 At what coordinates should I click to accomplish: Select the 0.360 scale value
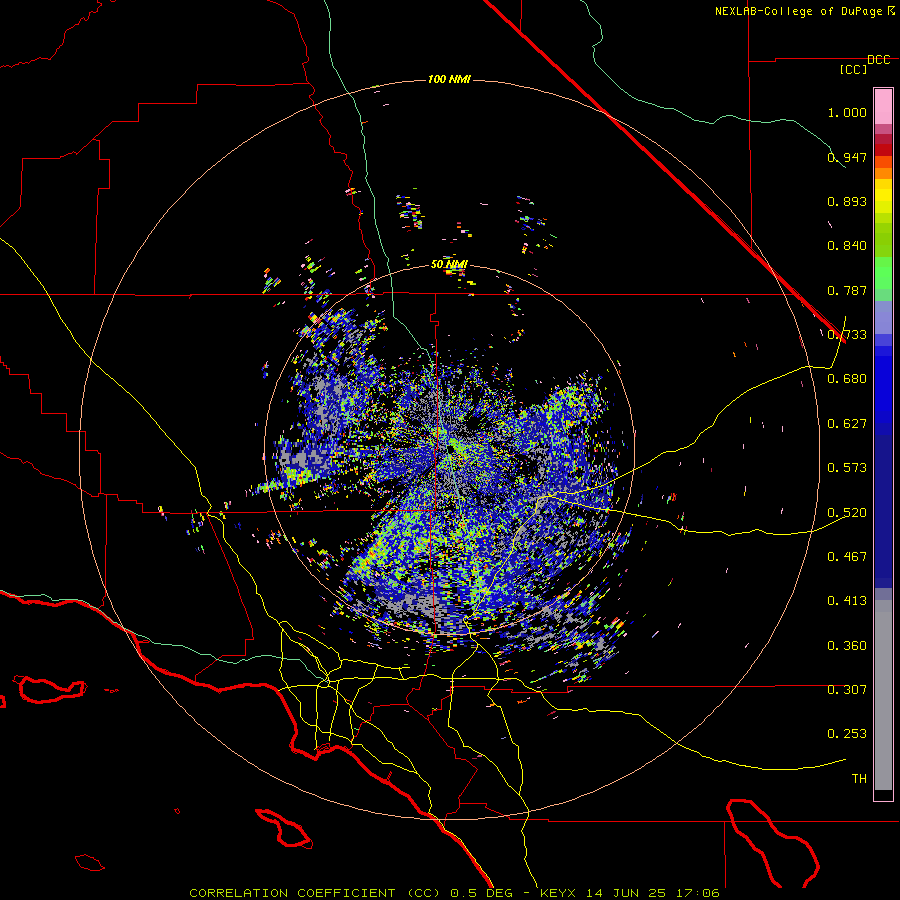tap(847, 646)
